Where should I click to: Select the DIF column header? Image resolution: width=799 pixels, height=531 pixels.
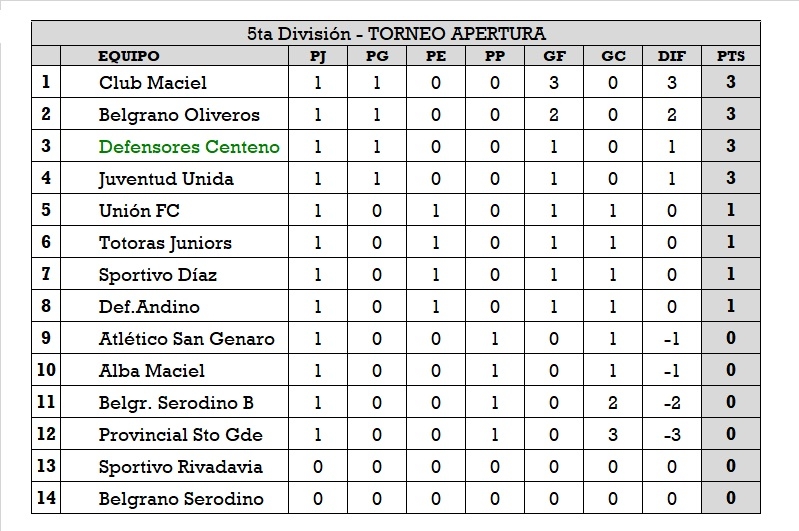pos(672,56)
